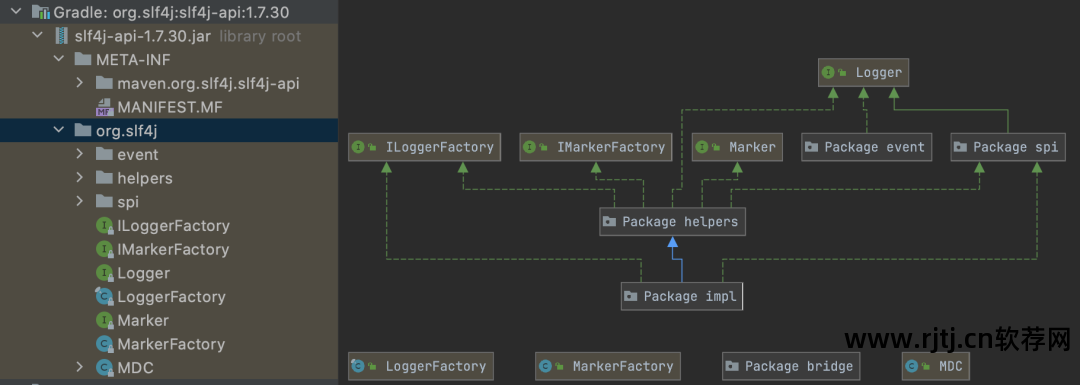
Task: Click the LoggerFactory class icon in the tree
Action: pyautogui.click(x=104, y=297)
